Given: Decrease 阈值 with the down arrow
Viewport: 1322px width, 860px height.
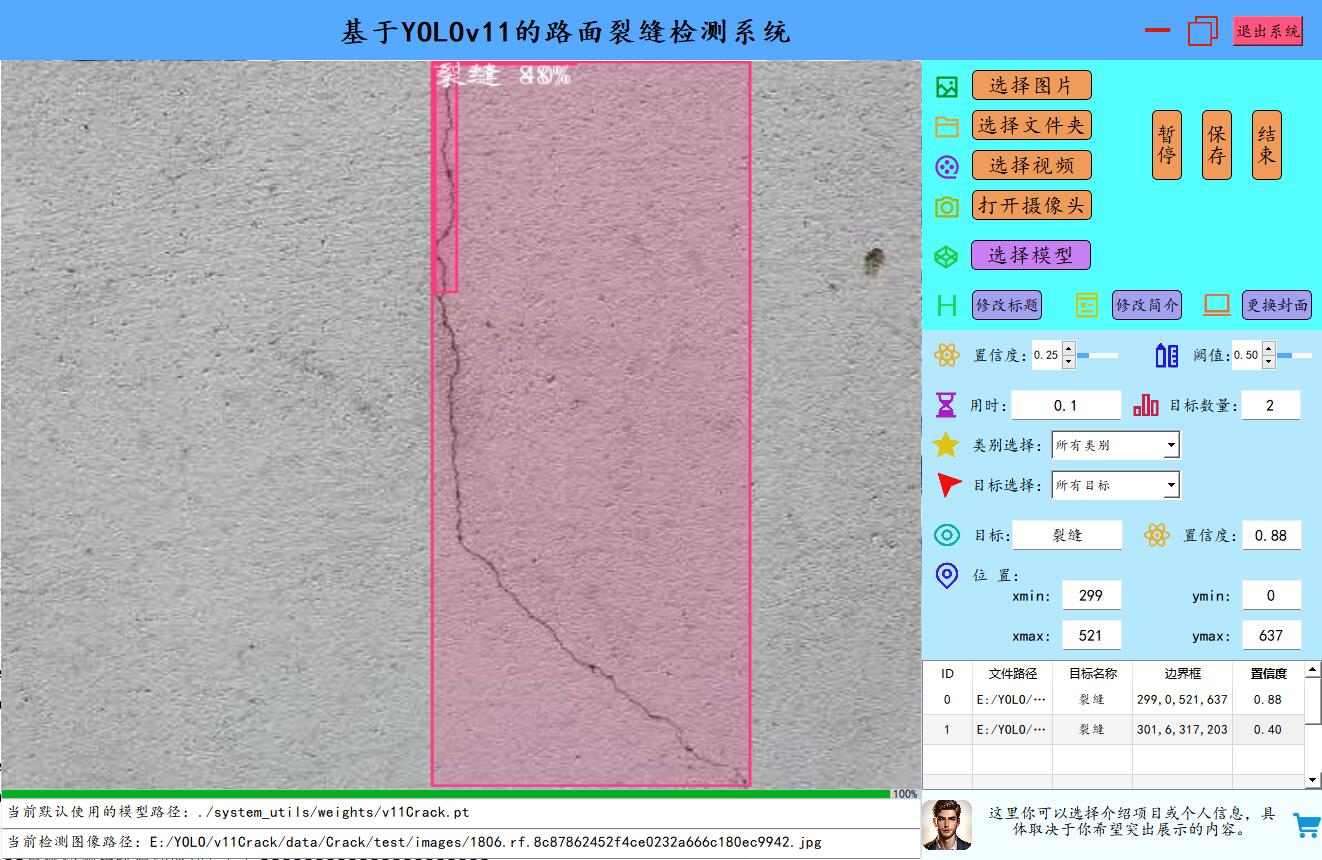Looking at the screenshot, I should (x=1268, y=362).
